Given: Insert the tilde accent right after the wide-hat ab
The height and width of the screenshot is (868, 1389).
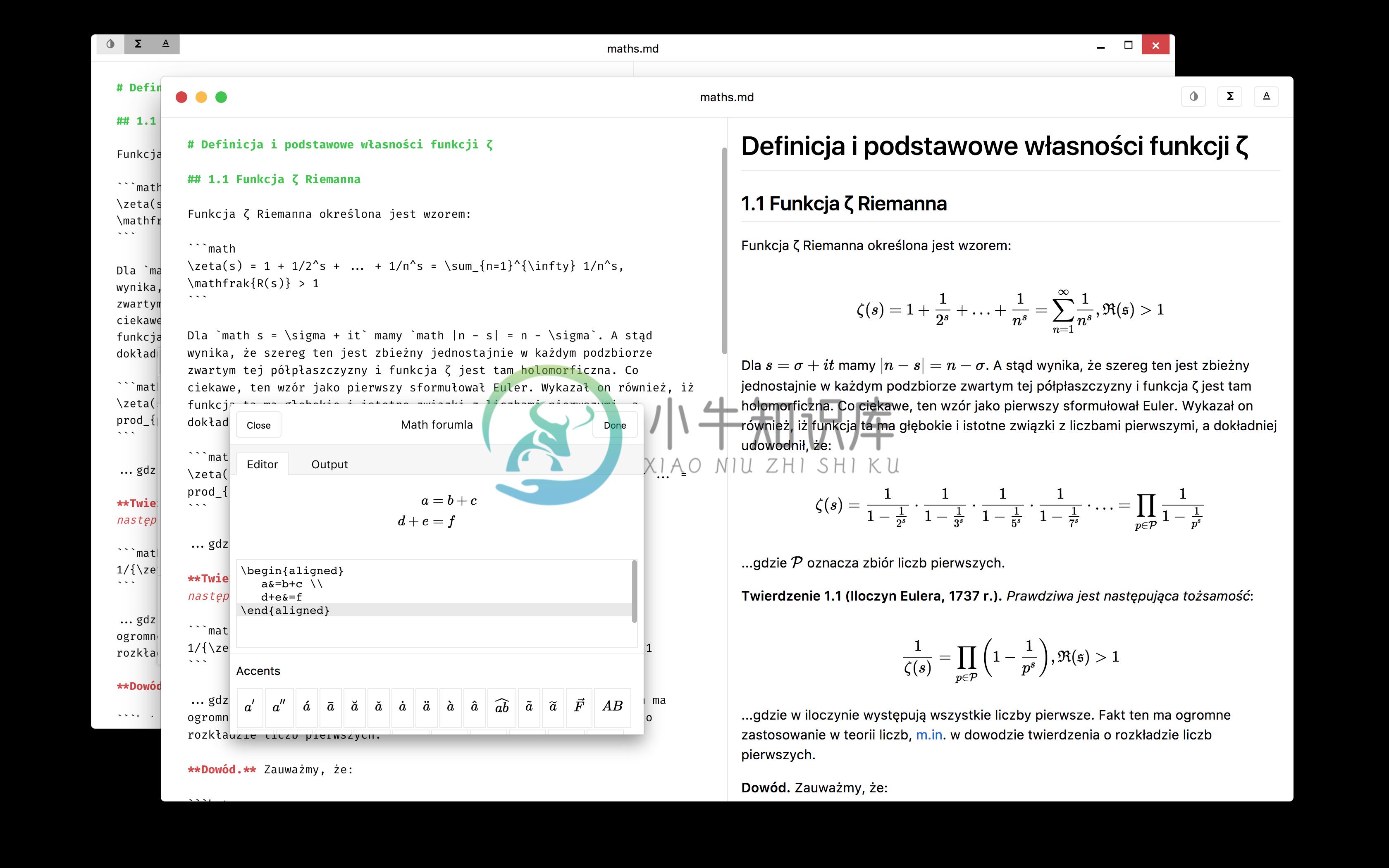Looking at the screenshot, I should pyautogui.click(x=529, y=707).
